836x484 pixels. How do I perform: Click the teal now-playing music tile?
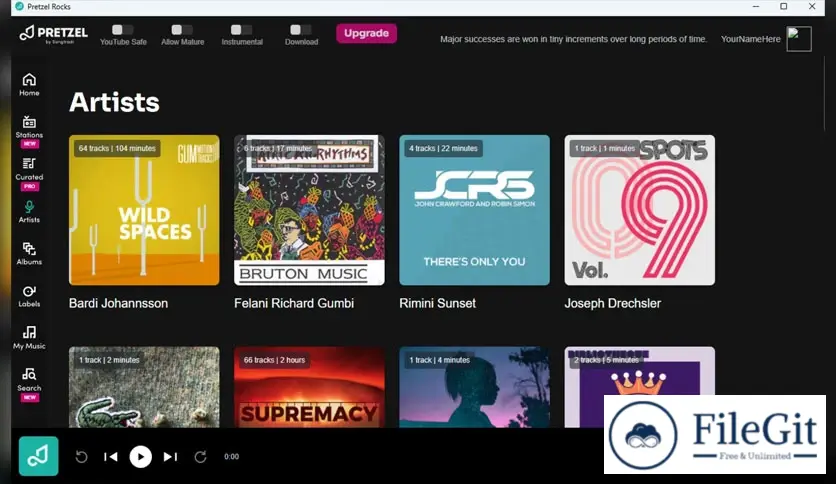pyautogui.click(x=38, y=456)
